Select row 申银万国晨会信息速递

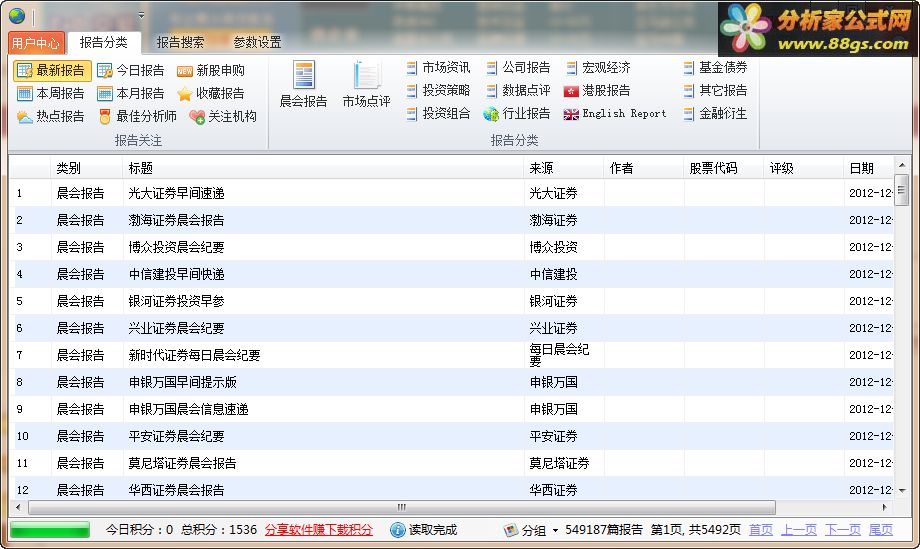click(x=452, y=409)
